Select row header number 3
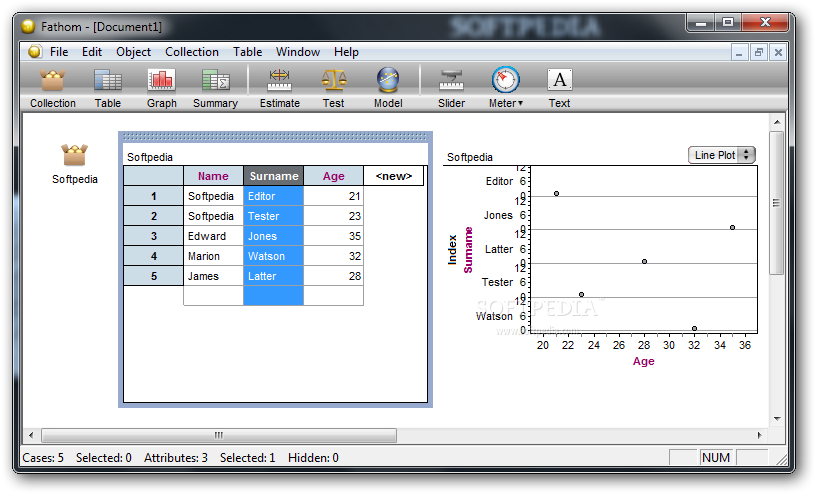 pos(154,236)
